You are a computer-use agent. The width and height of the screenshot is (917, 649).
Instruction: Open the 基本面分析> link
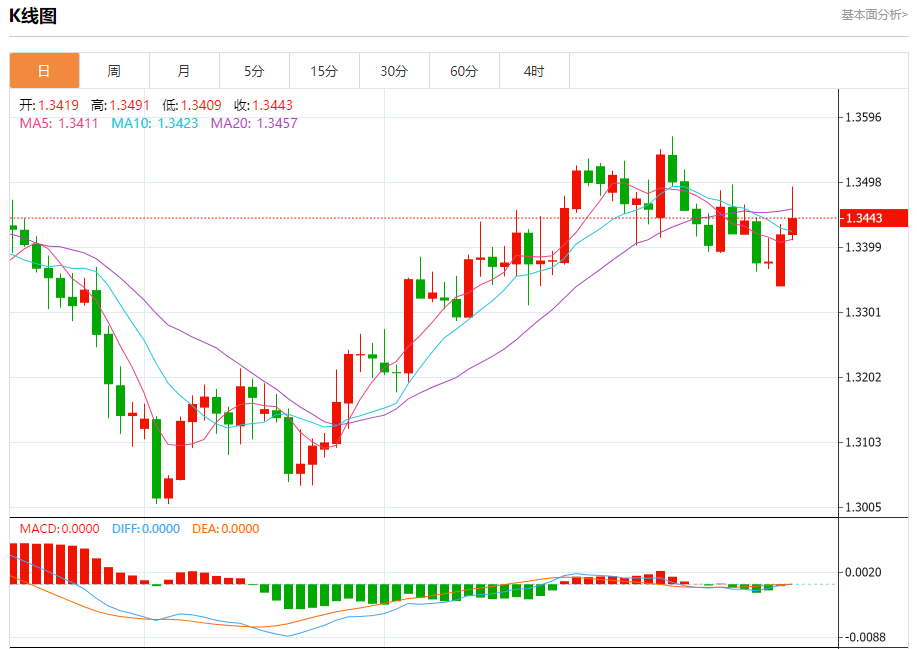[874, 15]
